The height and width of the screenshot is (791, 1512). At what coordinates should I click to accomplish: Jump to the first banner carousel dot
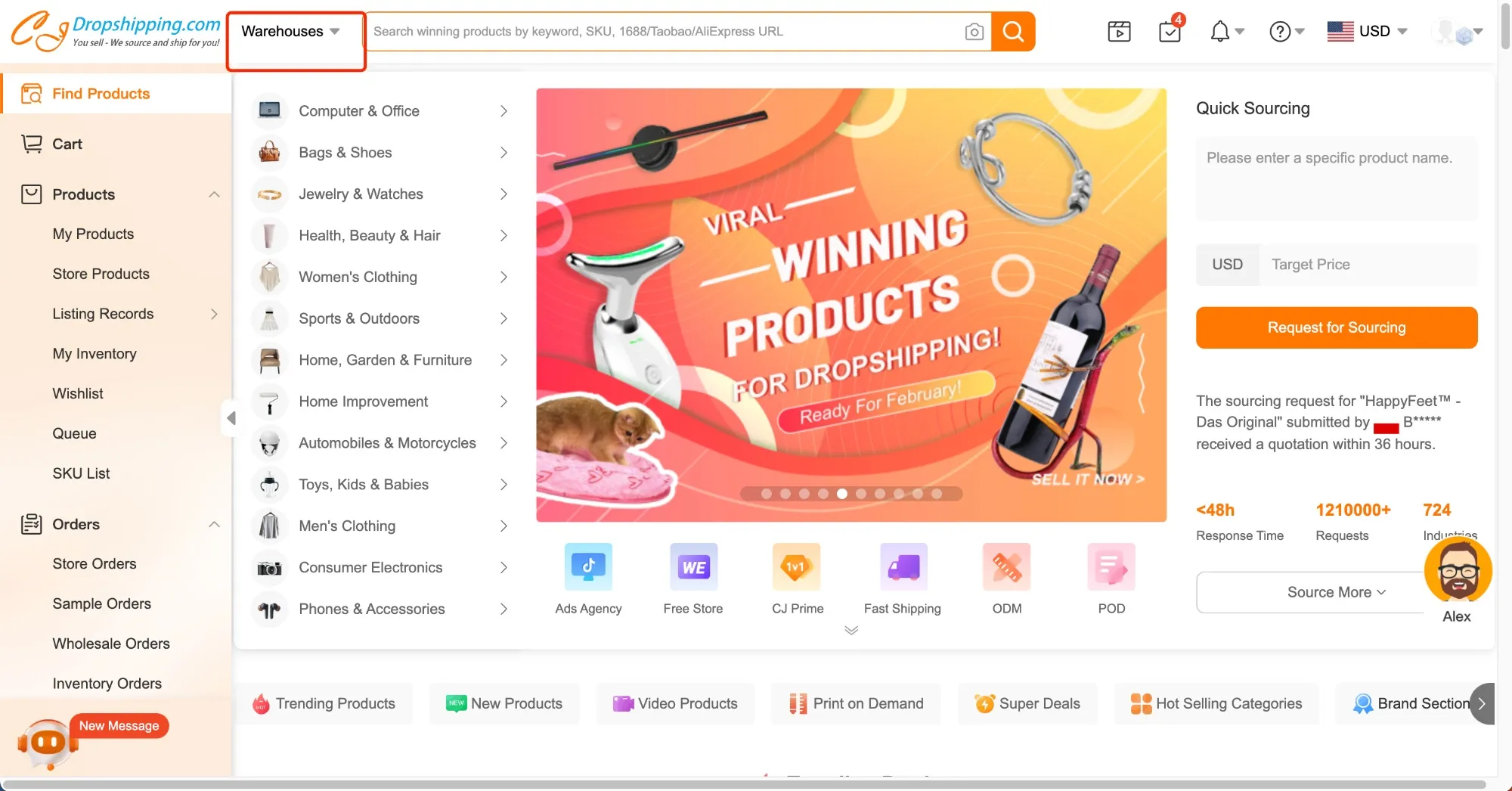[767, 494]
